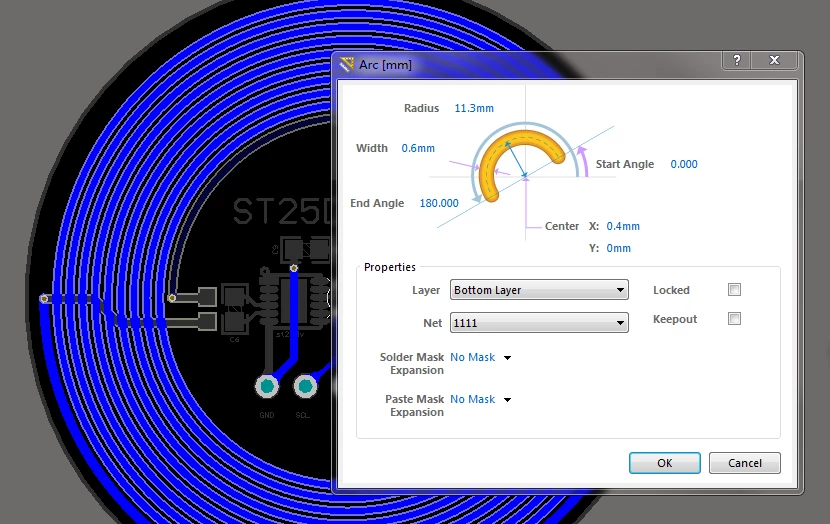Select the C6 capacitor component
This screenshot has width=830, height=524.
tap(234, 308)
